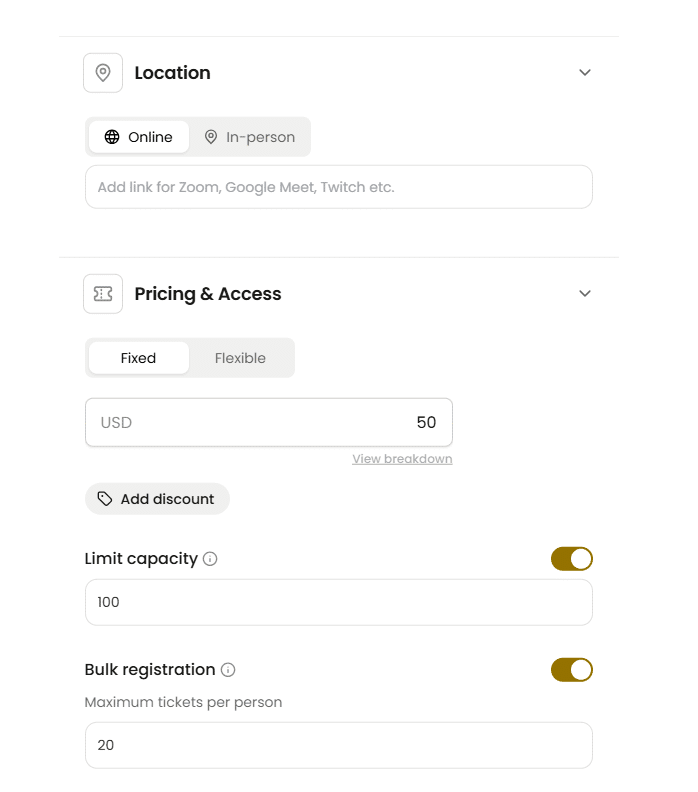Click the tag icon in Add discount
Viewport: 698px width, 792px height.
pyautogui.click(x=105, y=499)
